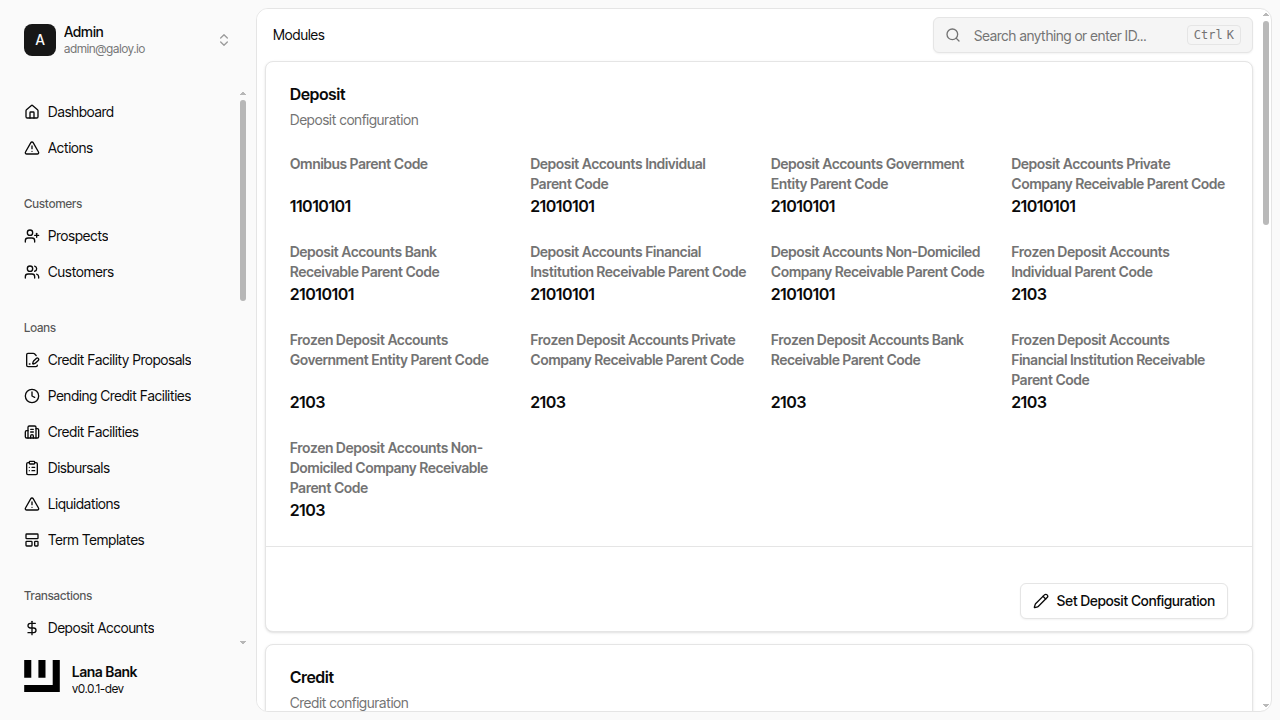Click the Lana Bank logo

point(41,675)
